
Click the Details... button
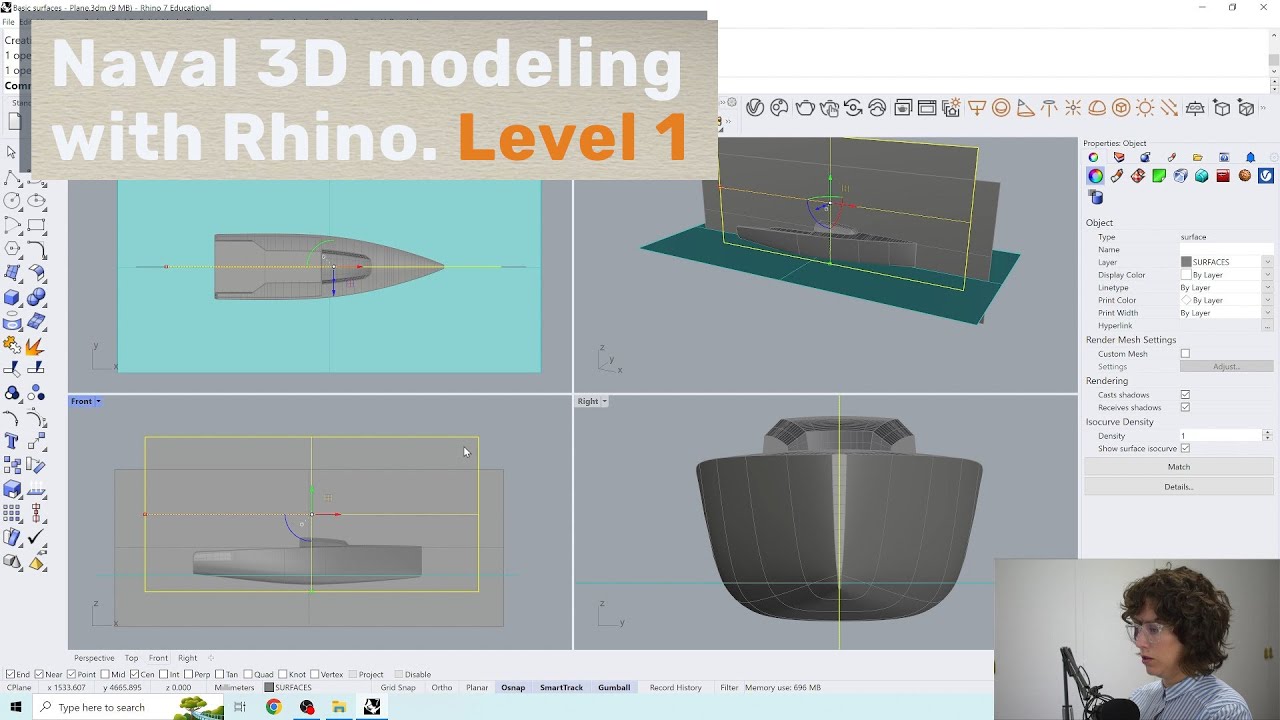pos(1179,487)
